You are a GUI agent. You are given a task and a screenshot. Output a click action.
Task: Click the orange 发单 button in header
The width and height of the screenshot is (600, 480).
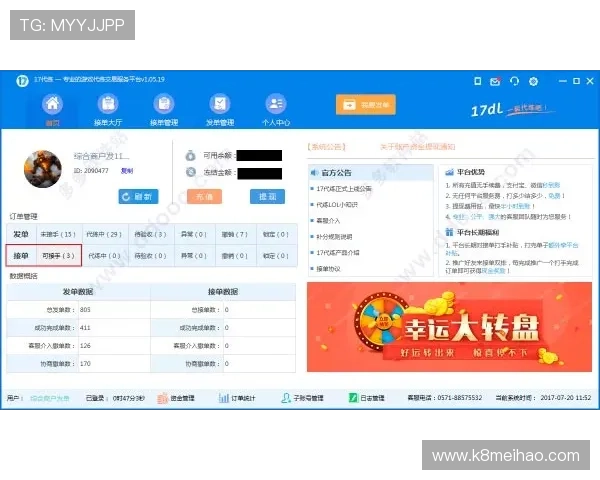pyautogui.click(x=366, y=104)
